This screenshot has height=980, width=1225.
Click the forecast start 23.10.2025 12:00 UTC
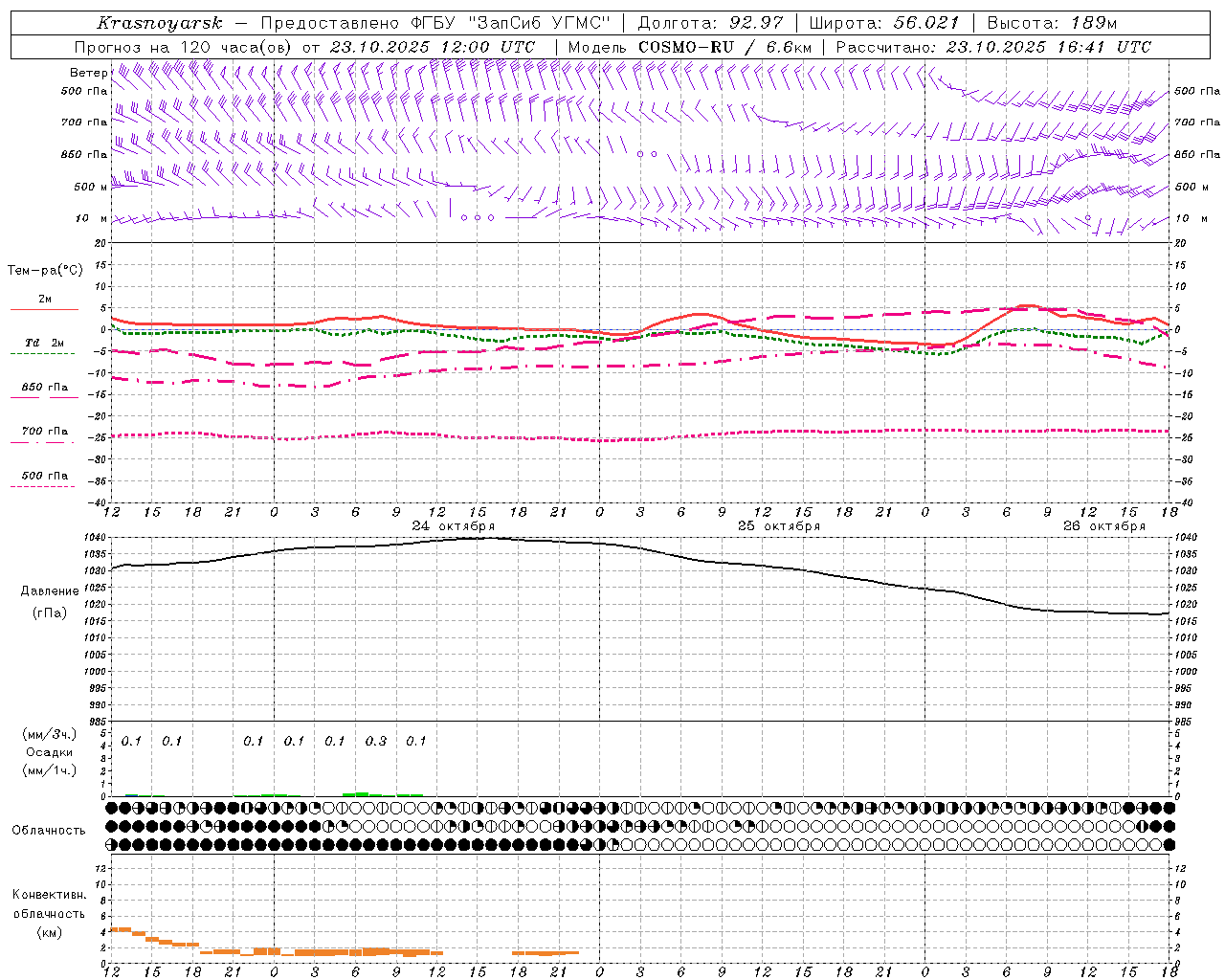pos(433,47)
